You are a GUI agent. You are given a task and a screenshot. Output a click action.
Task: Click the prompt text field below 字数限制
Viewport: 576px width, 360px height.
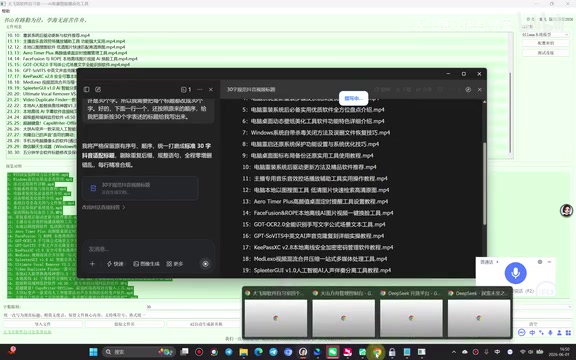(x=121, y=315)
